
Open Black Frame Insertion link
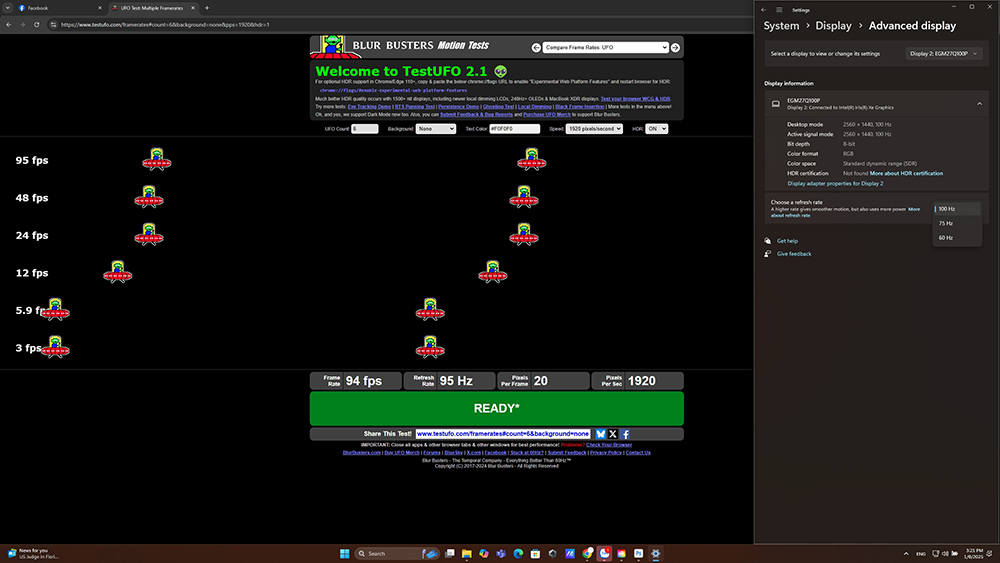579,106
